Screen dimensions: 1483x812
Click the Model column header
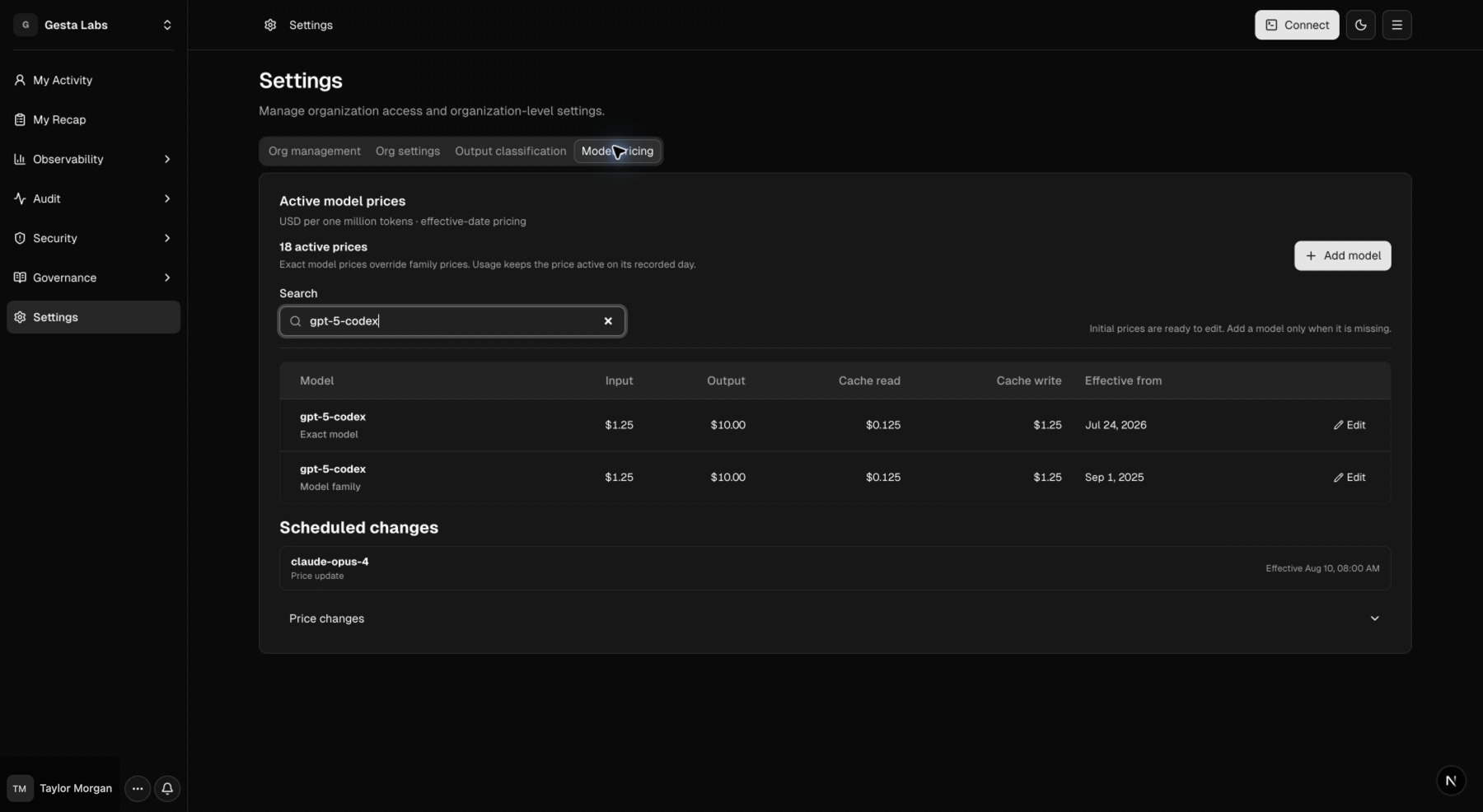pos(316,380)
